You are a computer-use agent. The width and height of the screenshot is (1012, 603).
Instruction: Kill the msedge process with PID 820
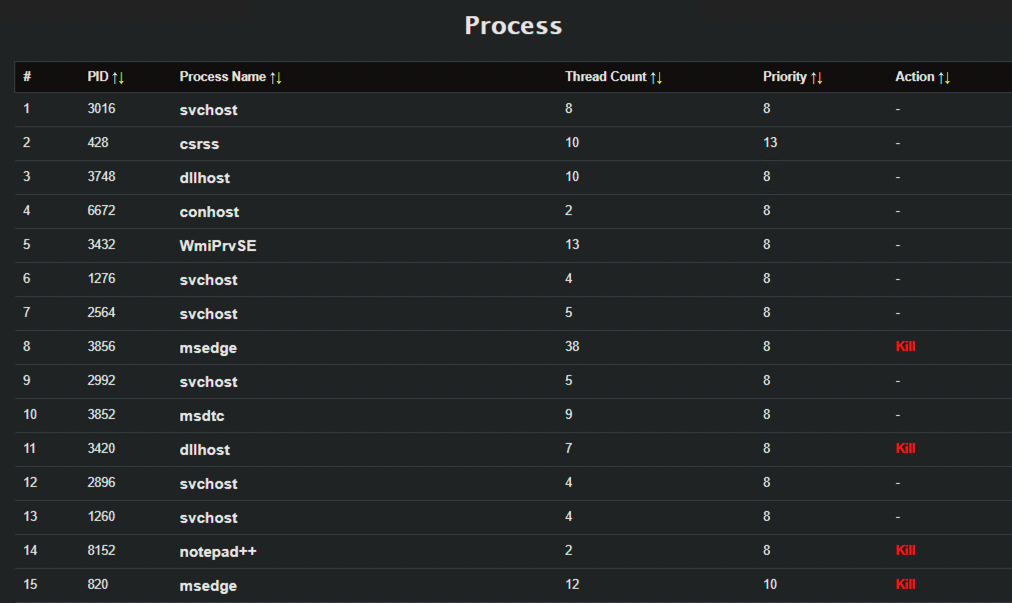(905, 585)
